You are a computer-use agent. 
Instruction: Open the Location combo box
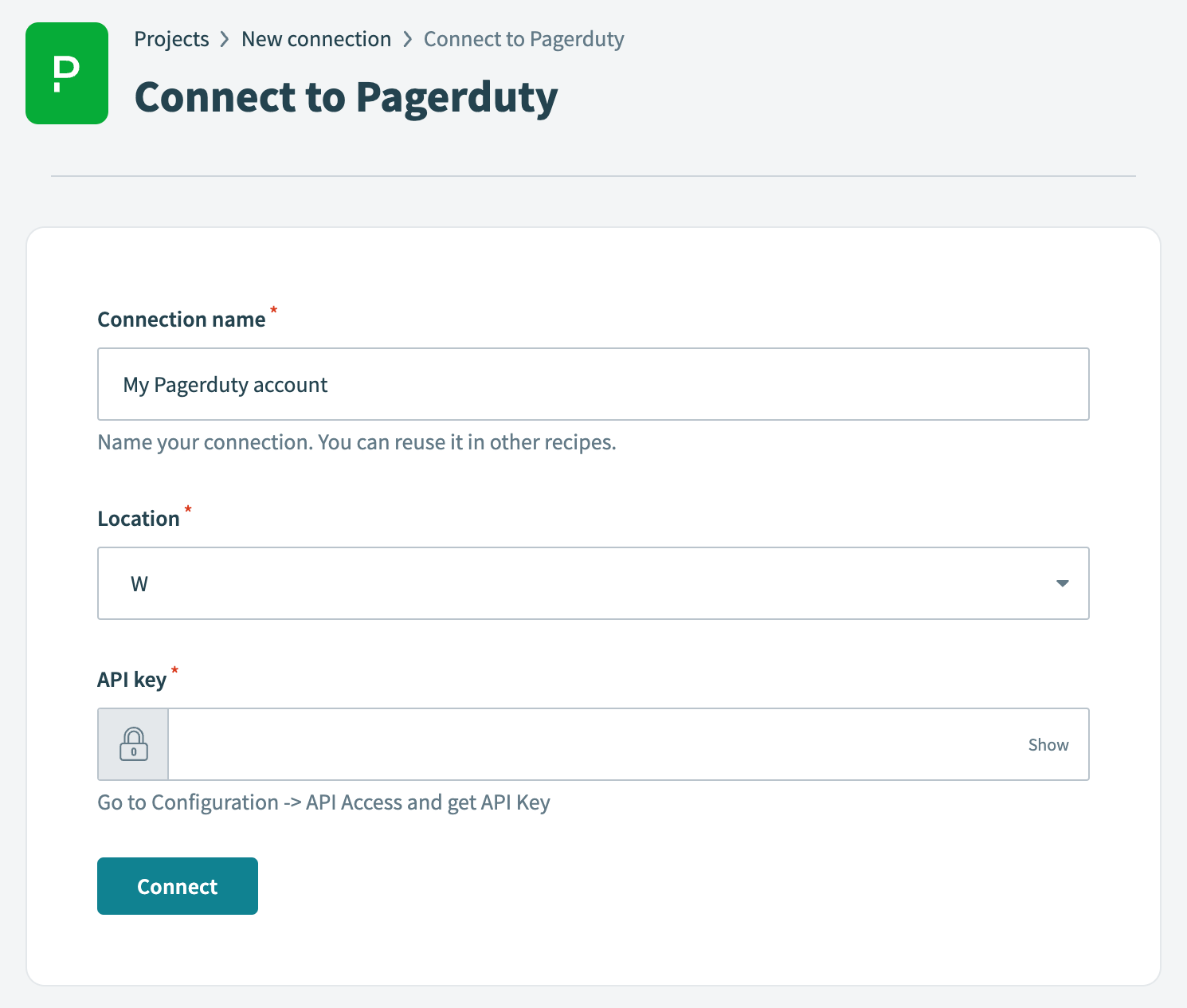[593, 583]
